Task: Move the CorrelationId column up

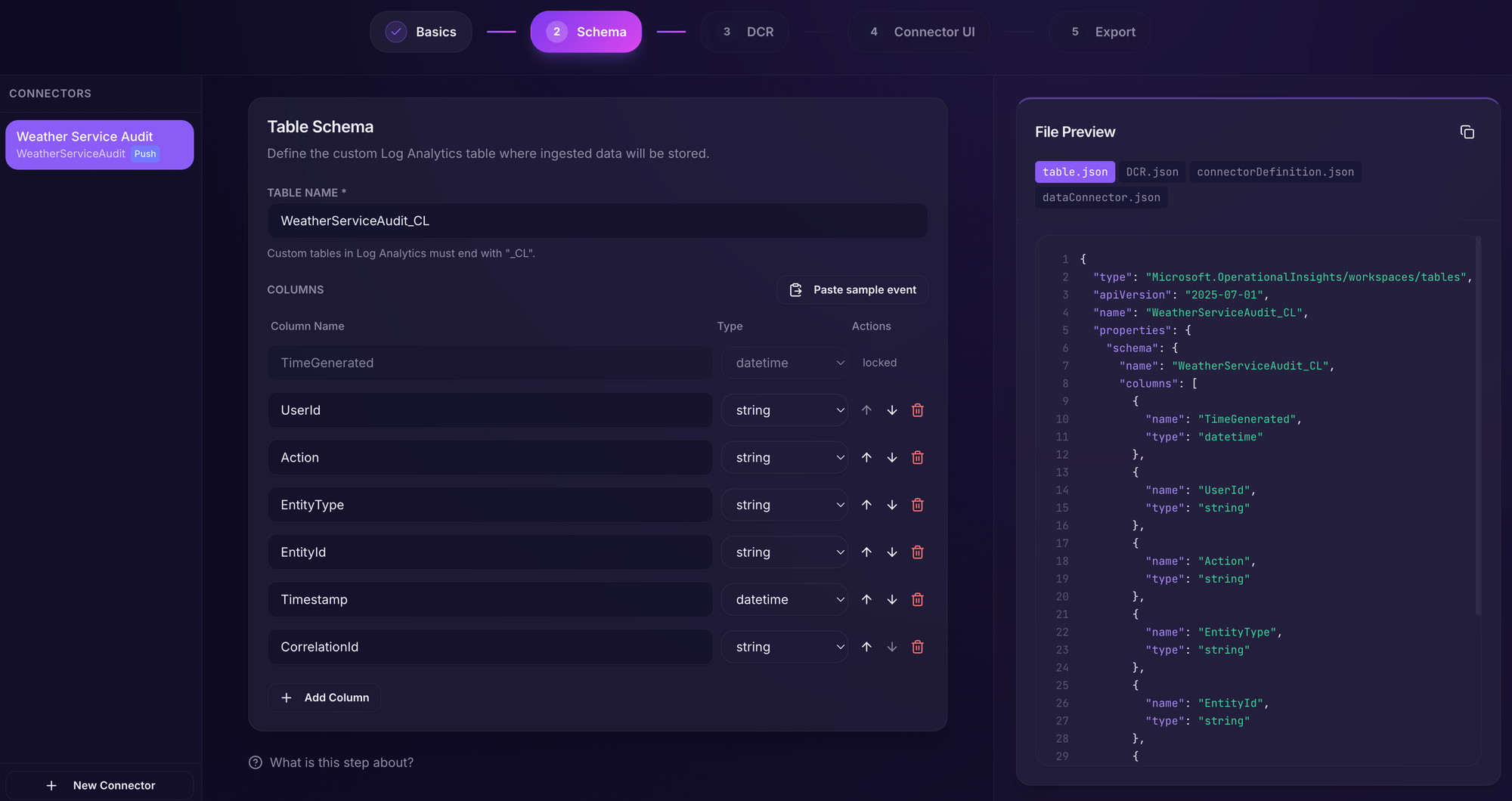Action: 866,647
